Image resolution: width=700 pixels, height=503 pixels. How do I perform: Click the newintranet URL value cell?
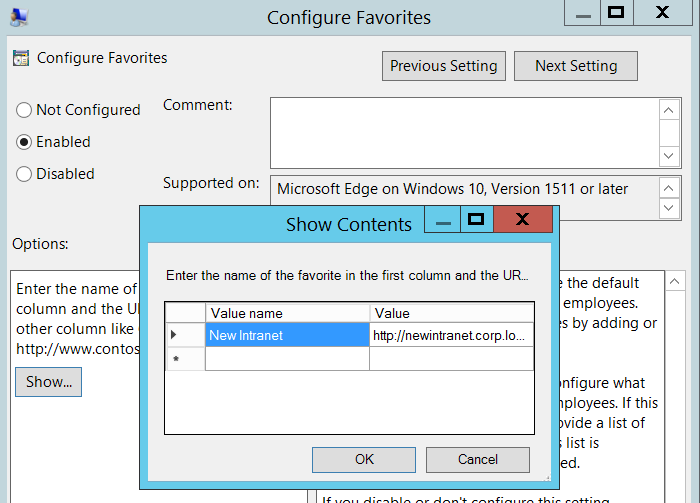tap(451, 335)
